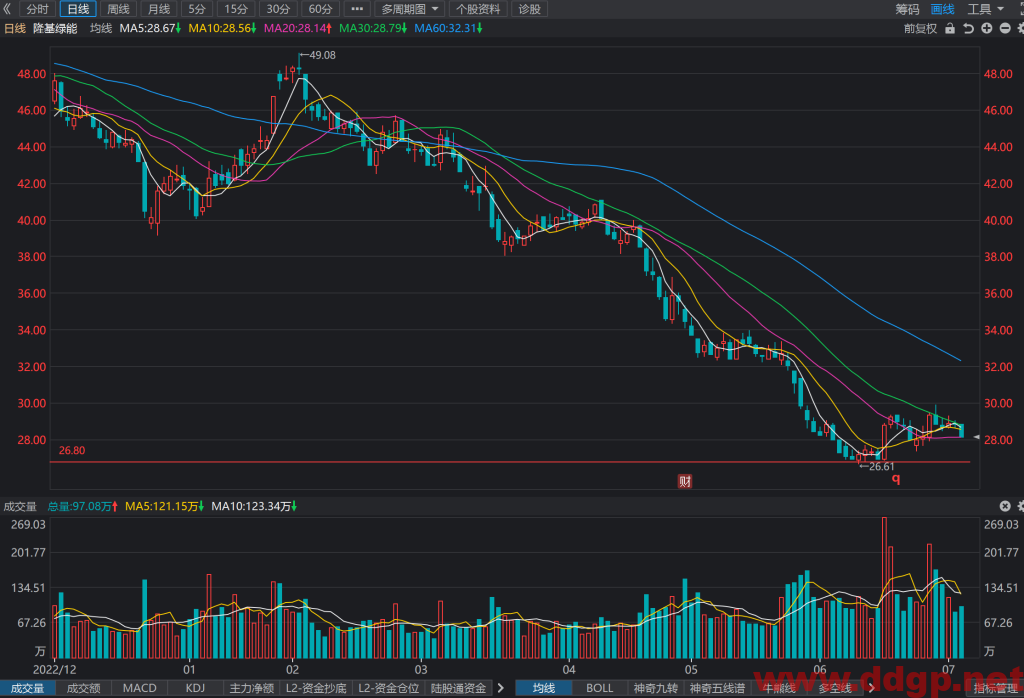Change 前复权 price adjustment setting
The width and height of the screenshot is (1024, 698).
click(x=920, y=28)
